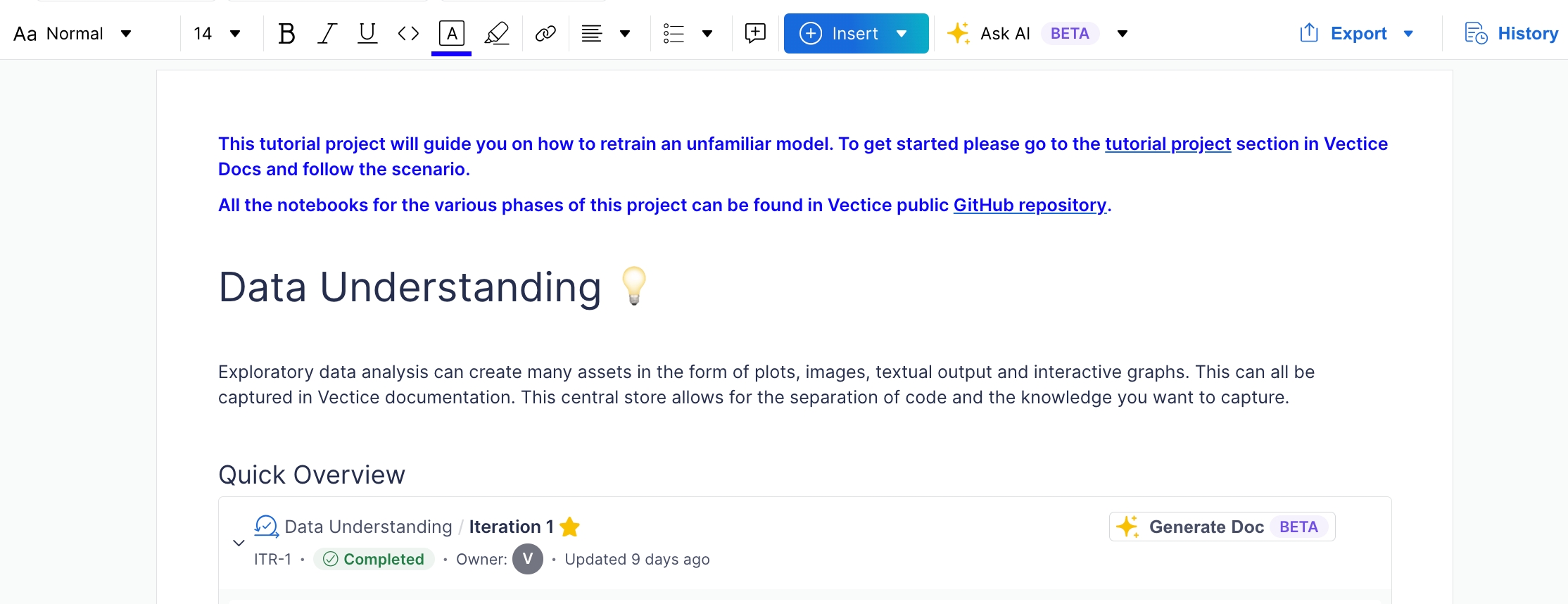The image size is (1568, 604).
Task: Expand the list type dropdown
Action: [x=707, y=34]
